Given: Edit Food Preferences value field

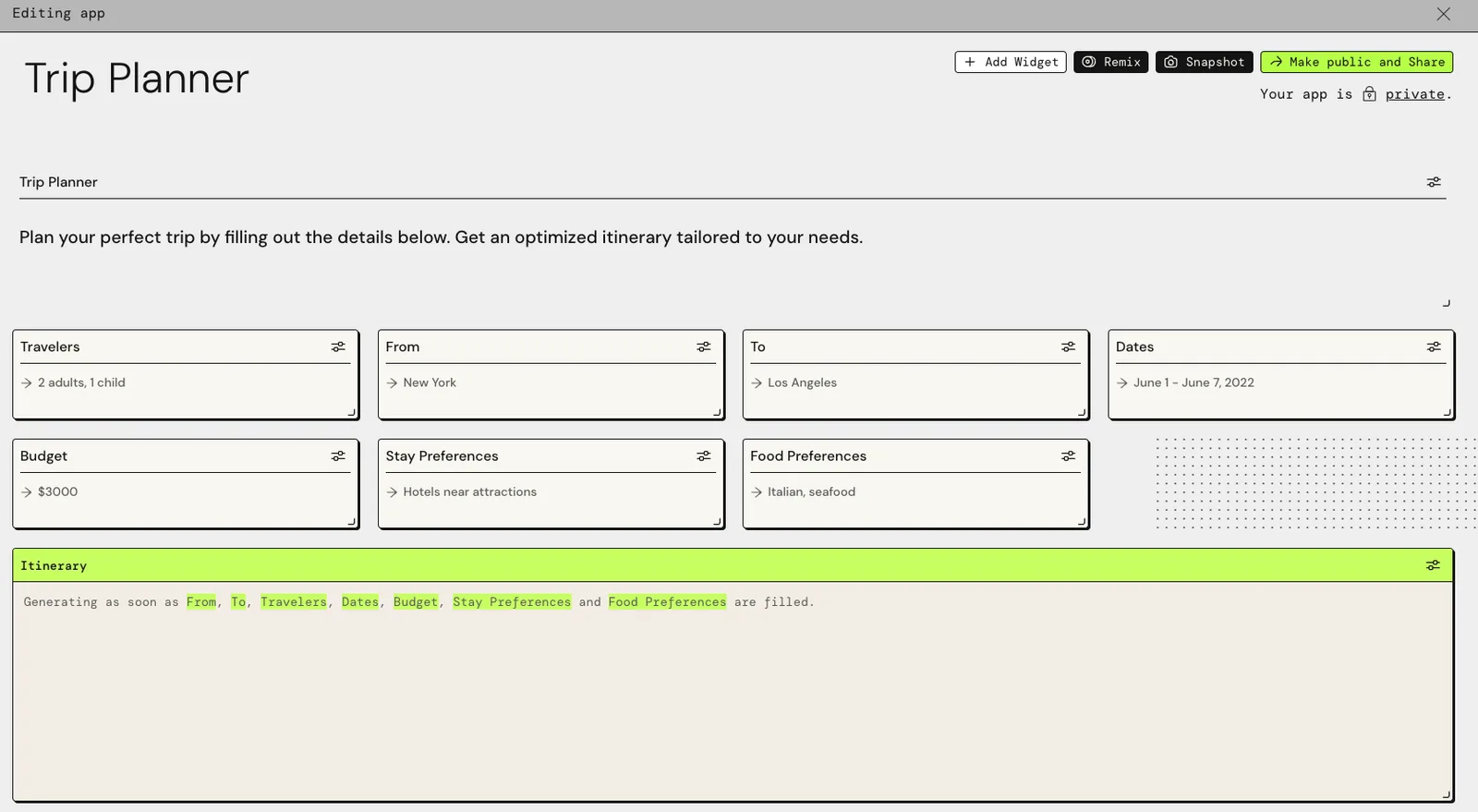Looking at the screenshot, I should [x=915, y=491].
